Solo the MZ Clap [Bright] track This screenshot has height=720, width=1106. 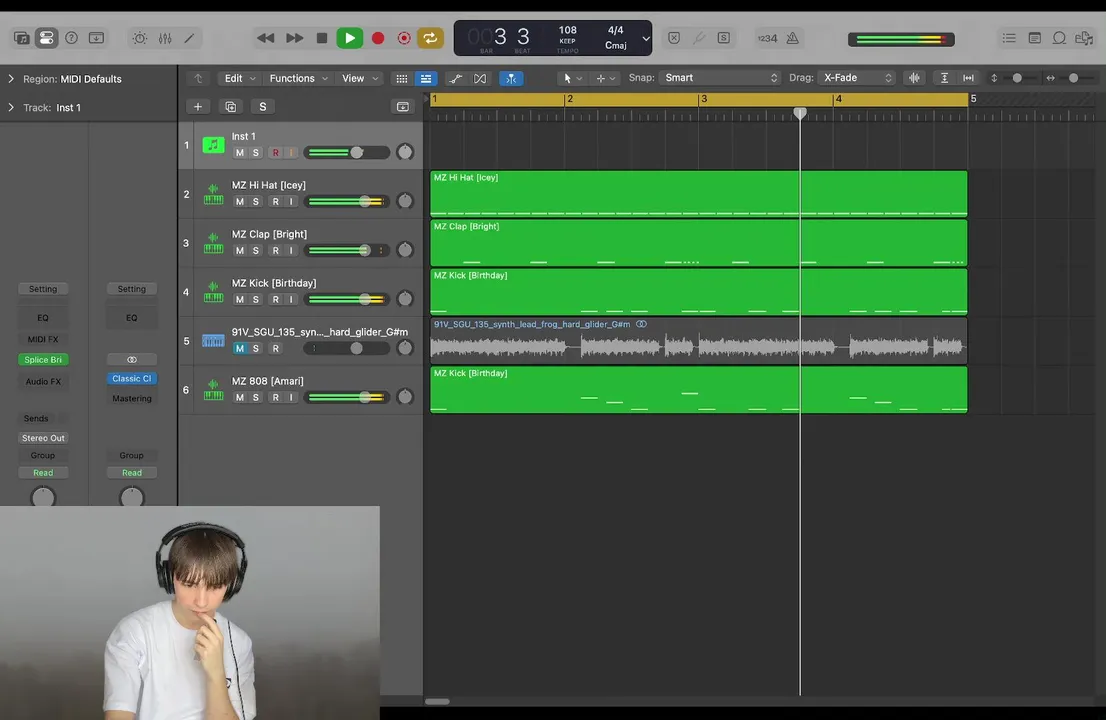pos(256,250)
